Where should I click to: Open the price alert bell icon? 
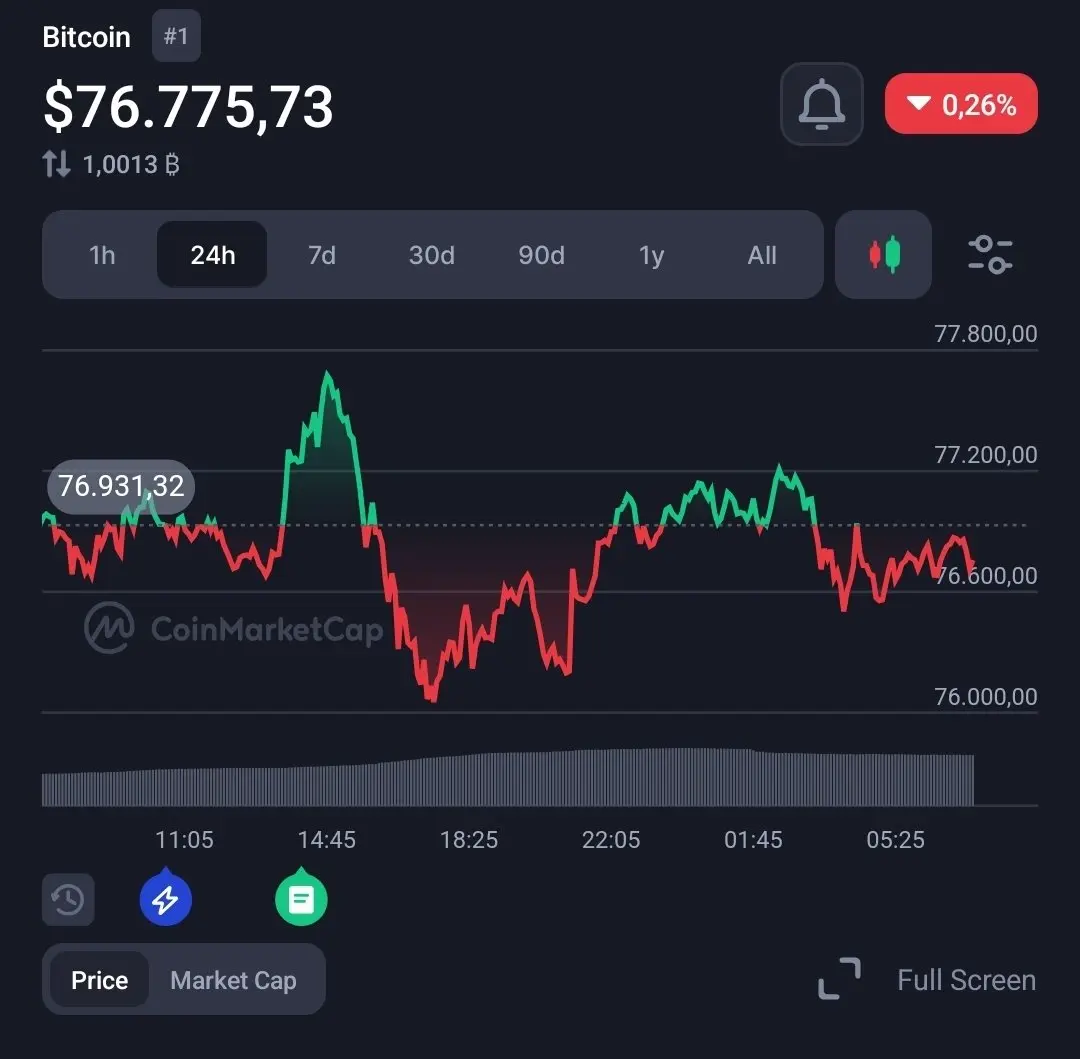pyautogui.click(x=821, y=104)
